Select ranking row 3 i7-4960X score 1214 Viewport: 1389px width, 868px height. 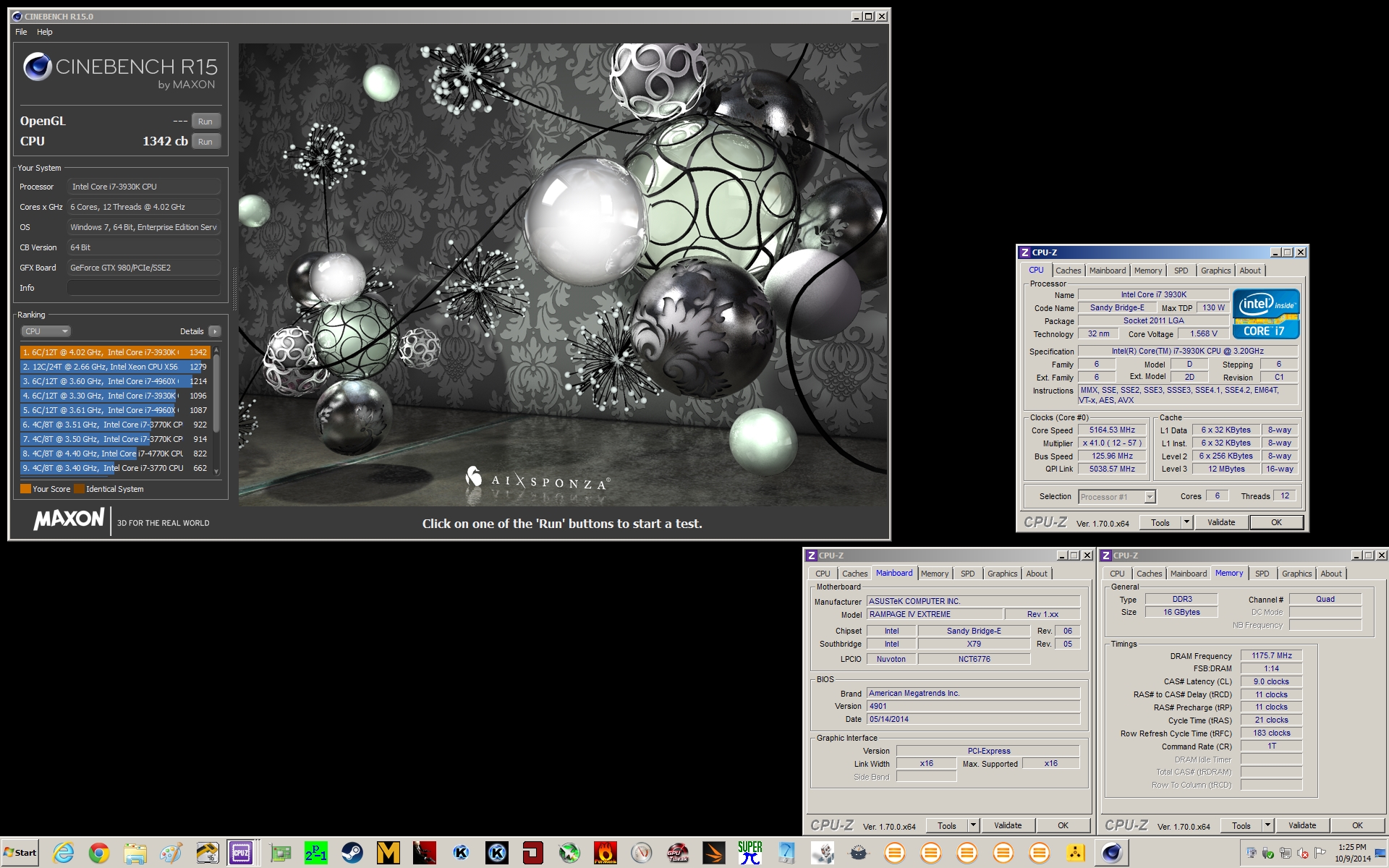[115, 381]
